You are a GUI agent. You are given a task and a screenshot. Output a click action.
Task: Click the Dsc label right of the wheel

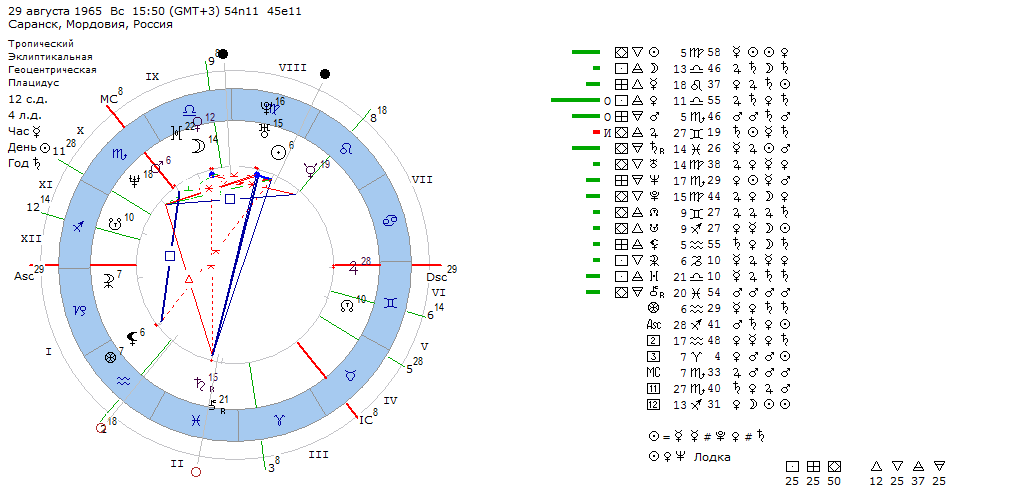click(x=436, y=277)
